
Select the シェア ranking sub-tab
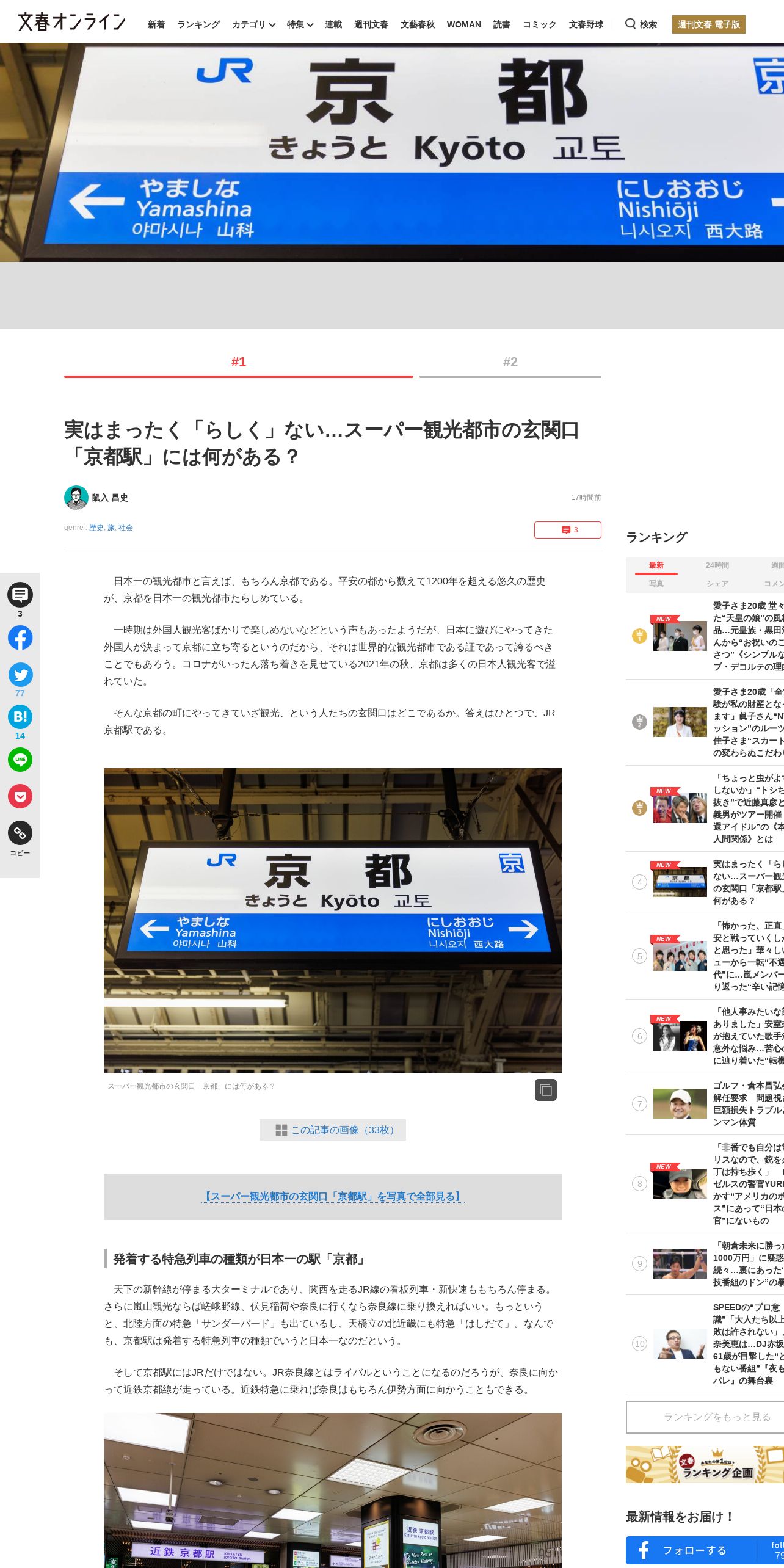point(717,584)
